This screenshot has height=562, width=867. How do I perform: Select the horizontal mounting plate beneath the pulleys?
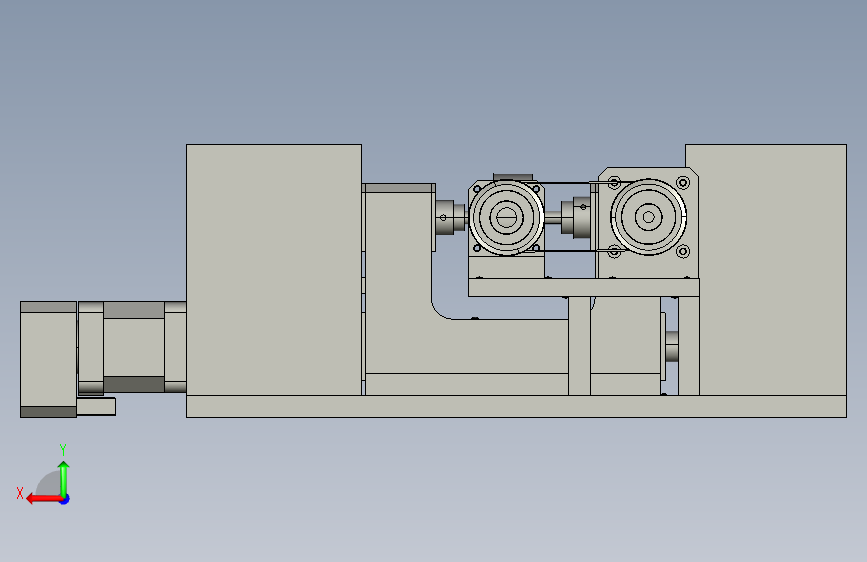(584, 288)
